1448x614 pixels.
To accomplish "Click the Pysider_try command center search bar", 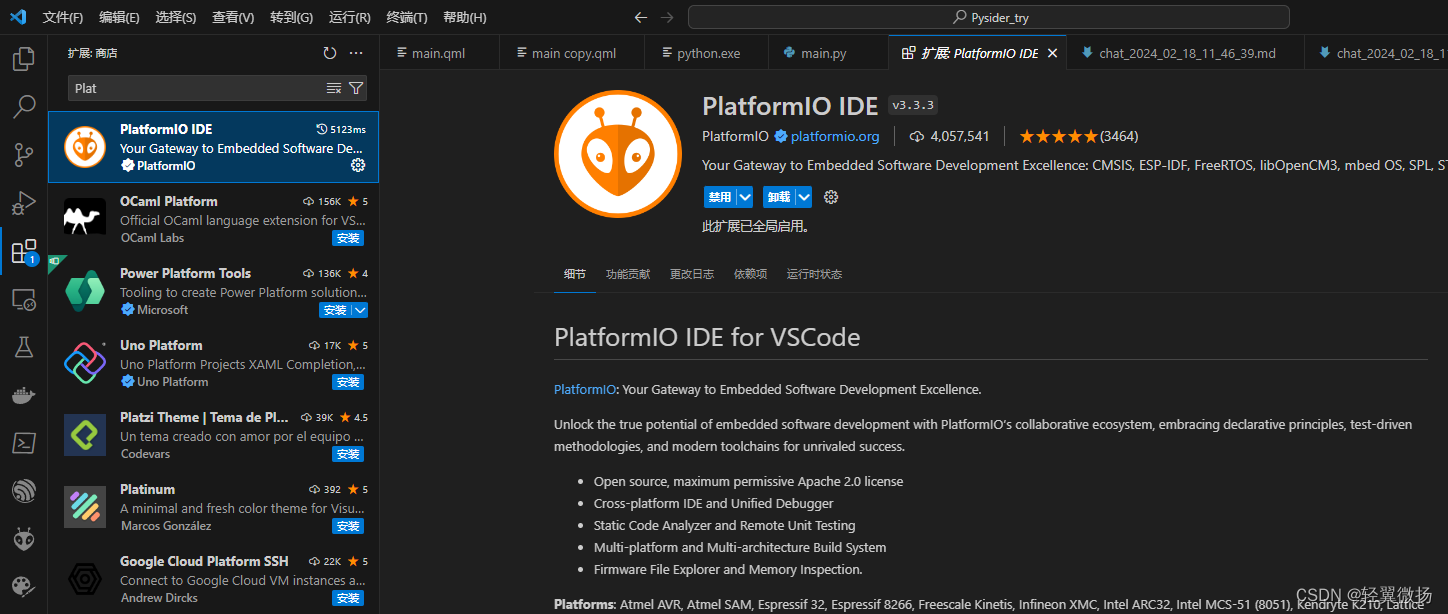I will (988, 17).
